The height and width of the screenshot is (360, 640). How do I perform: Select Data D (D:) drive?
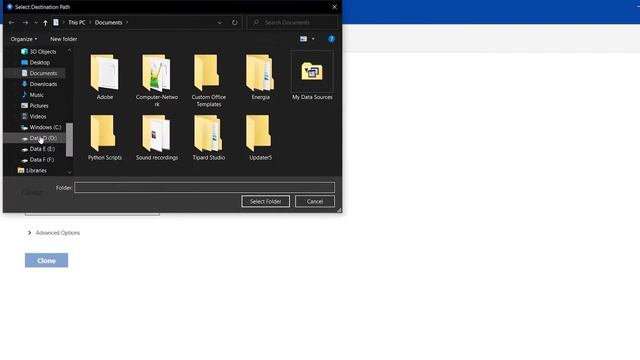coord(39,138)
